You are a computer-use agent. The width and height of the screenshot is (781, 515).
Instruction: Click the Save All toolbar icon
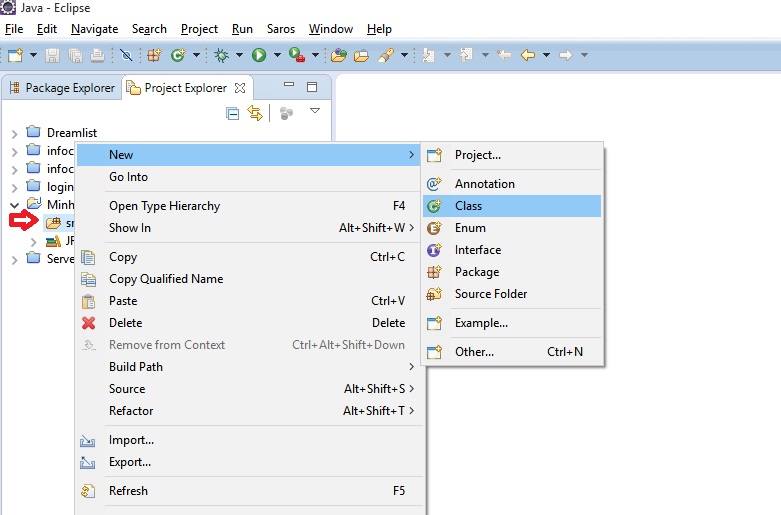pyautogui.click(x=75, y=55)
